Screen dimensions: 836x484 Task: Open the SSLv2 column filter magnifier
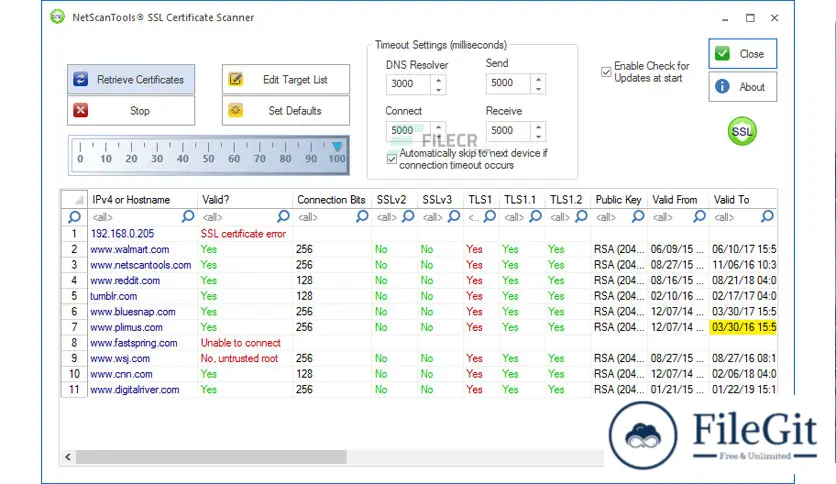408,216
